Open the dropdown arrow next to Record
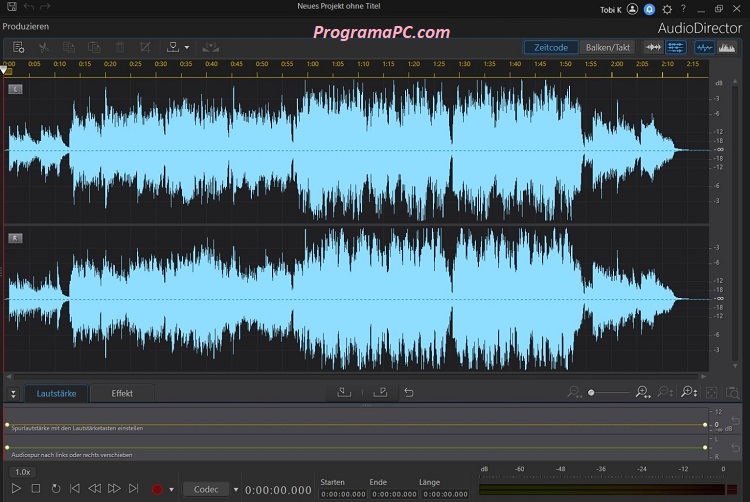Viewport: 750px width, 502px height. pyautogui.click(x=171, y=489)
